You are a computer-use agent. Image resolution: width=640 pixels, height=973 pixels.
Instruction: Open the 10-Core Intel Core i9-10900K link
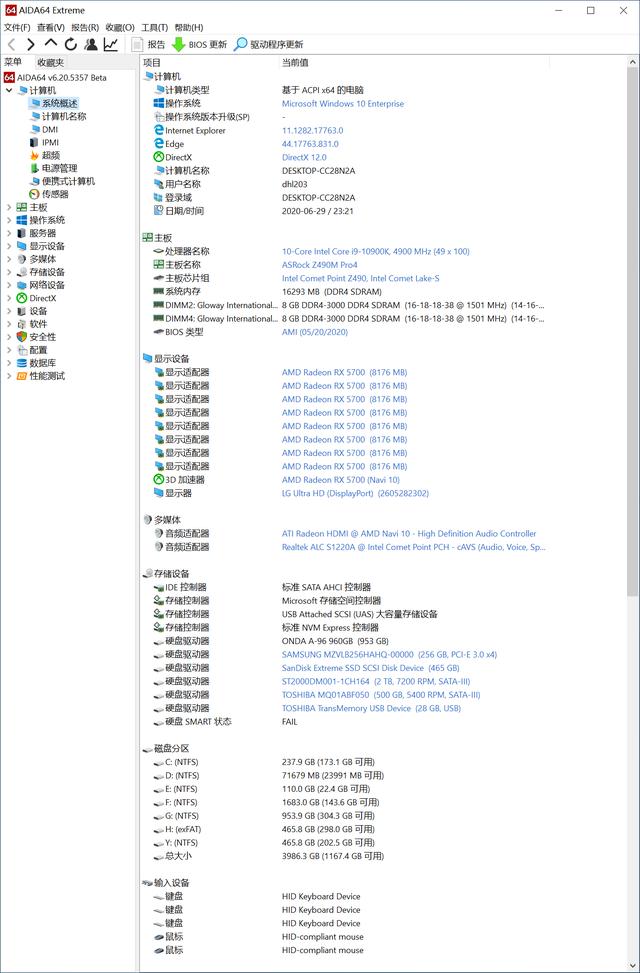click(376, 251)
